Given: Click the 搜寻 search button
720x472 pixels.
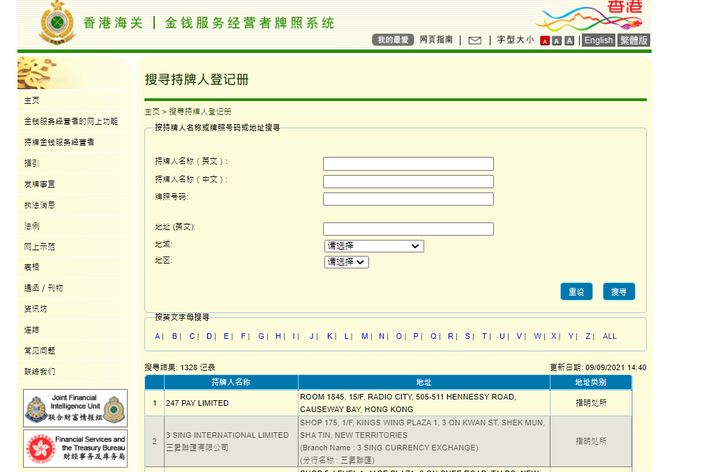Looking at the screenshot, I should [x=619, y=292].
